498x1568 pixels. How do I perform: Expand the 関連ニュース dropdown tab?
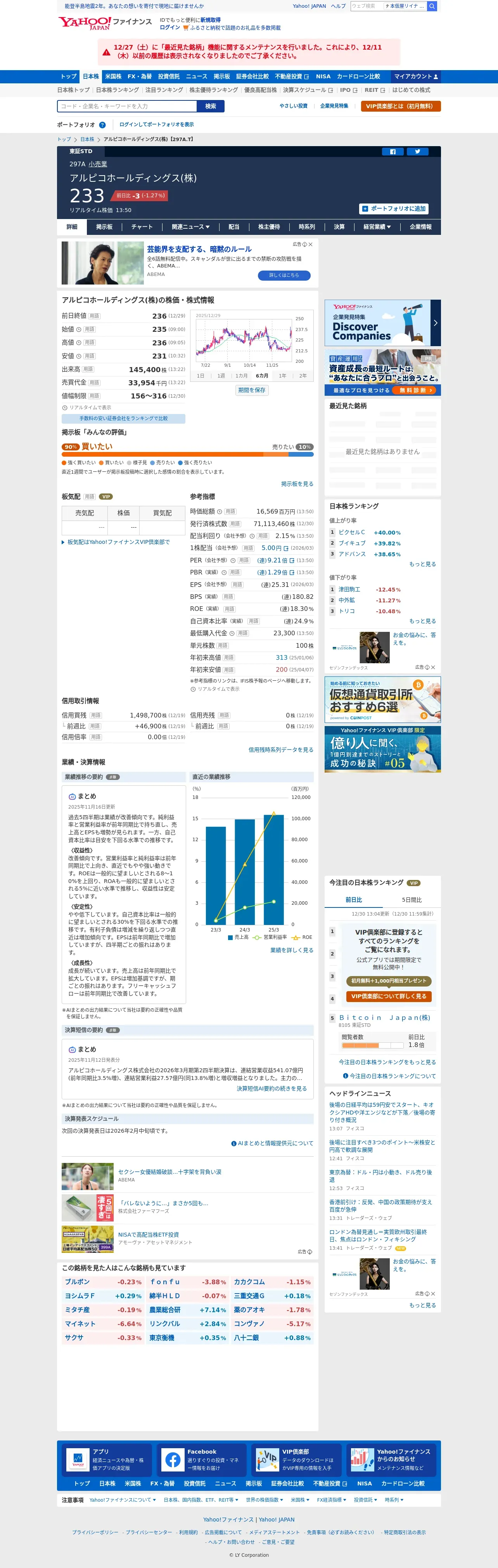(190, 227)
